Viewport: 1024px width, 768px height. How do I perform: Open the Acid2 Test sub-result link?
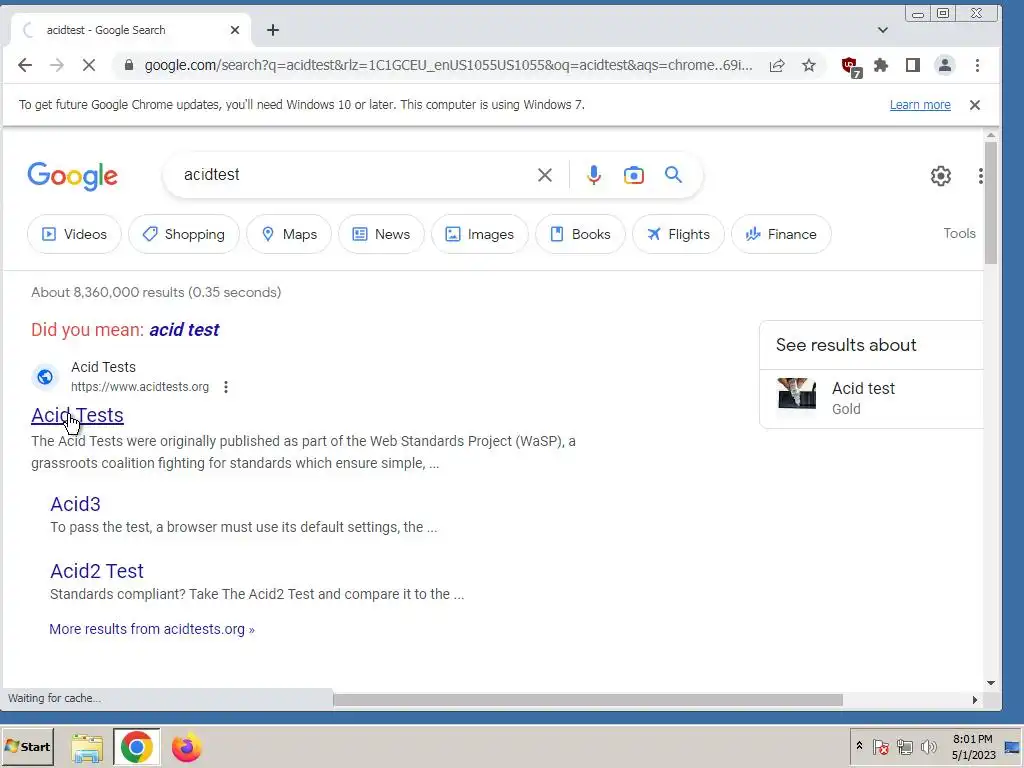tap(97, 571)
